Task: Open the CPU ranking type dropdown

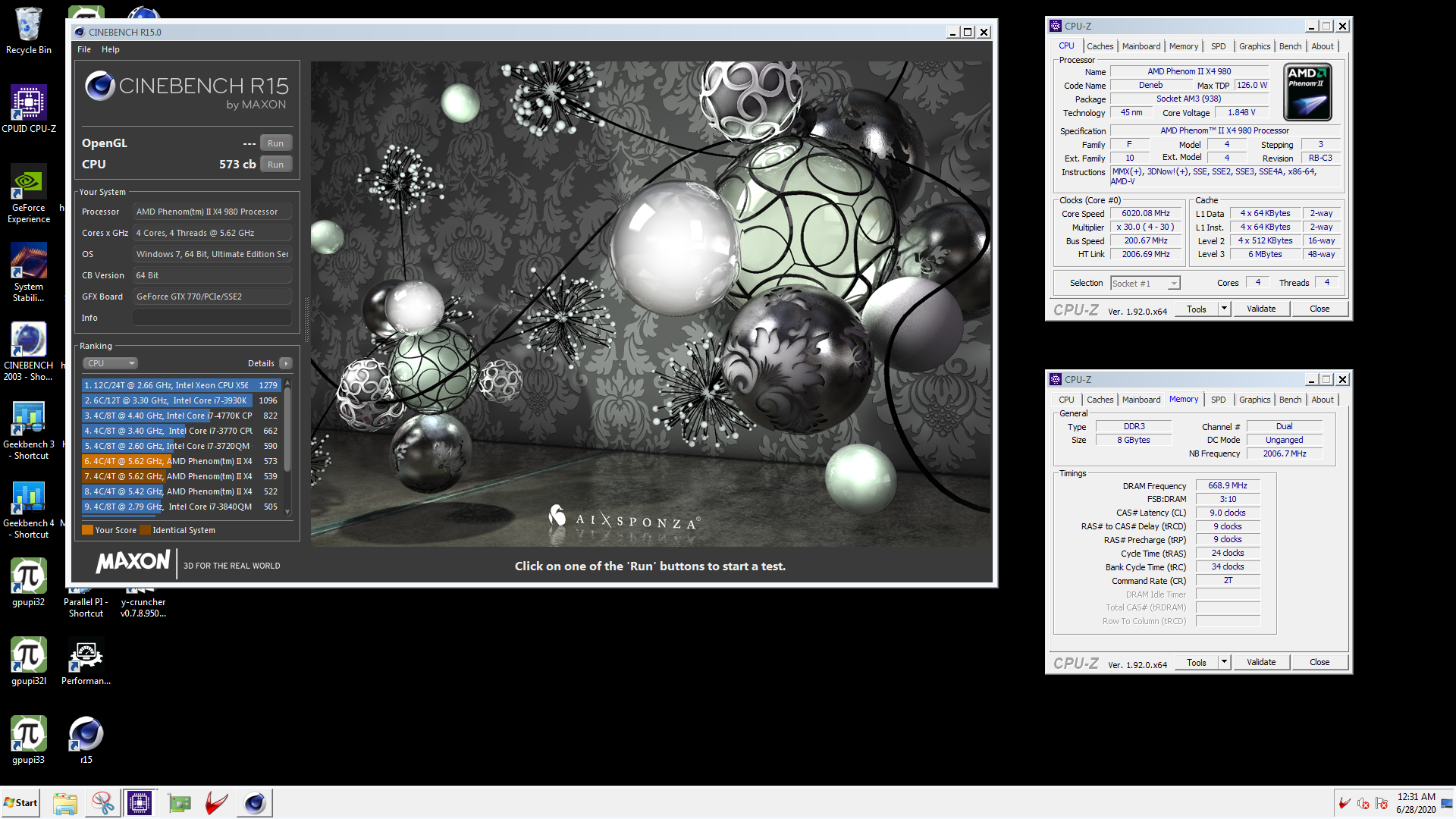Action: coord(110,363)
